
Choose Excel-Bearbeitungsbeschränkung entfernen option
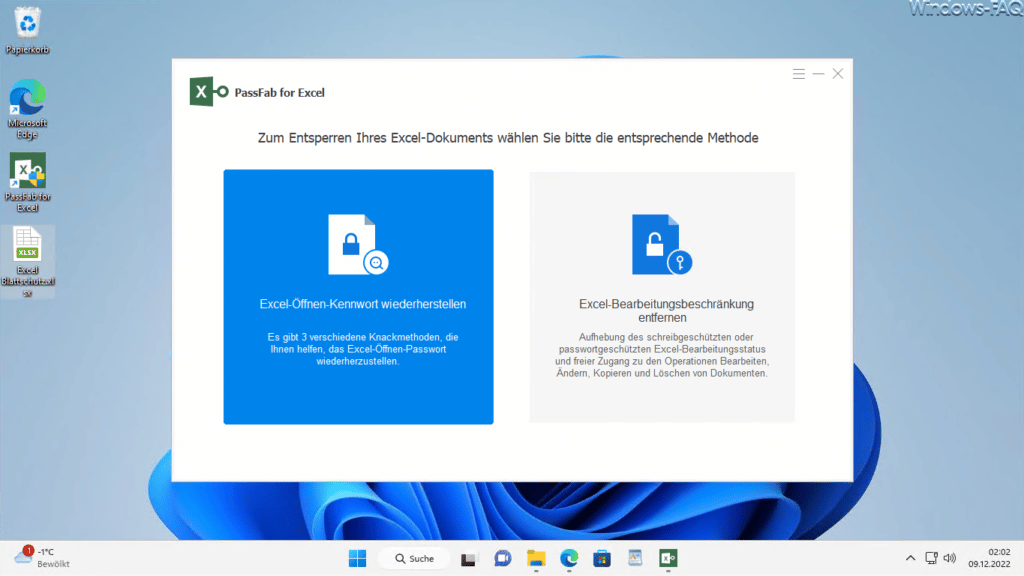[x=662, y=296]
